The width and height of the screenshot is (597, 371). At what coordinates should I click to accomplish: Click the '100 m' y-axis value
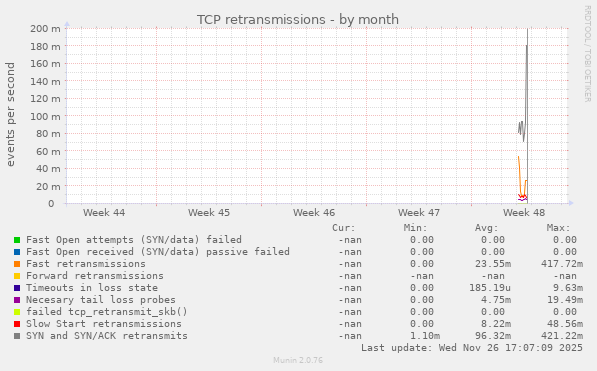(45, 117)
